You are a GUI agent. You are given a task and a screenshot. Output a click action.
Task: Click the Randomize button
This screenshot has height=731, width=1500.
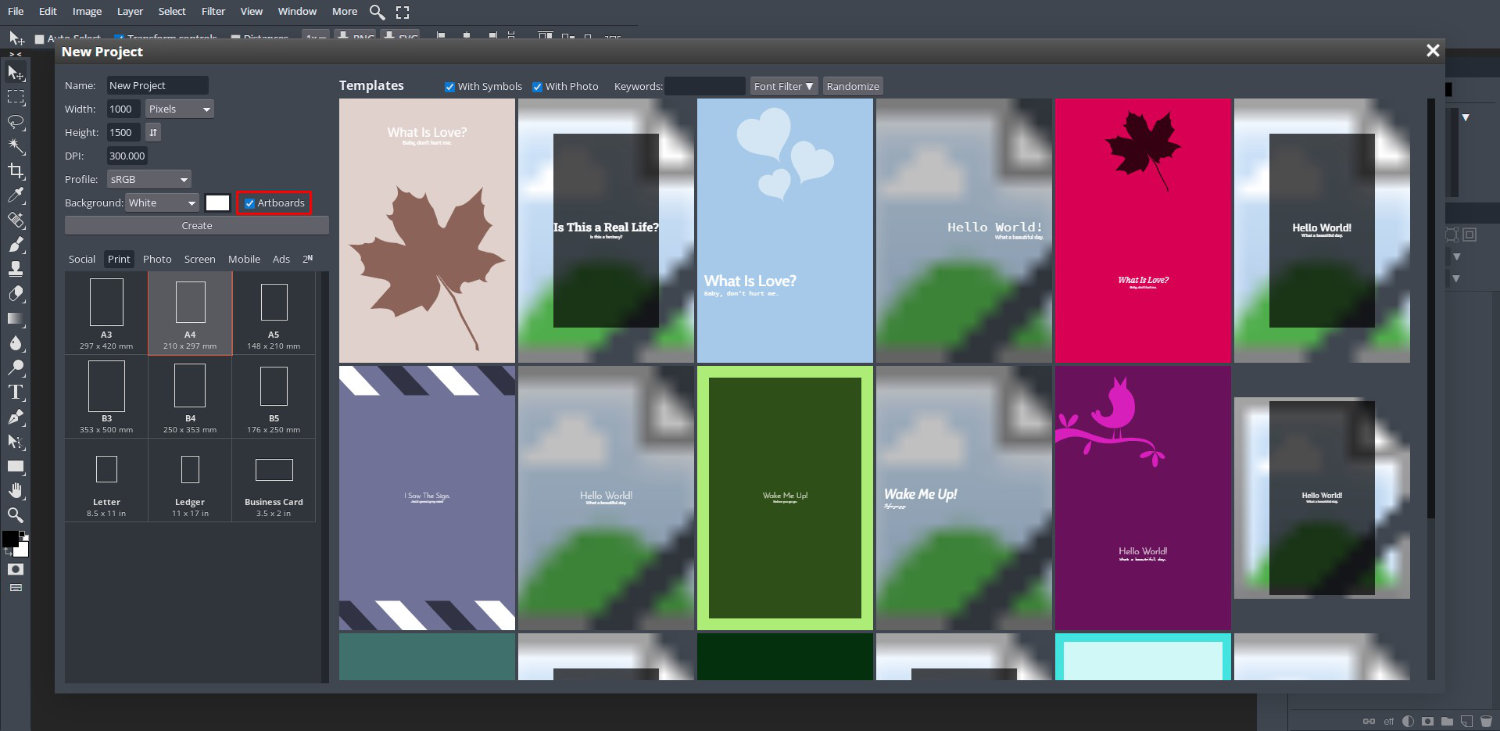853,86
